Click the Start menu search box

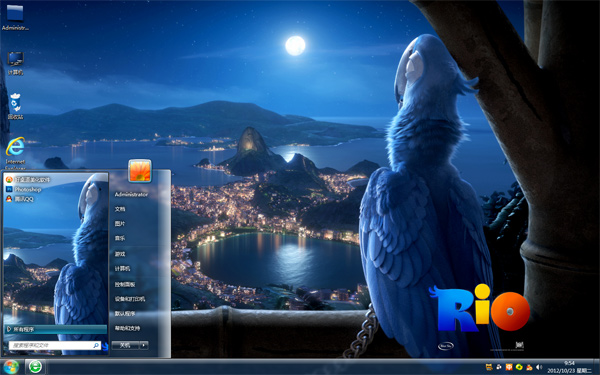(54, 345)
